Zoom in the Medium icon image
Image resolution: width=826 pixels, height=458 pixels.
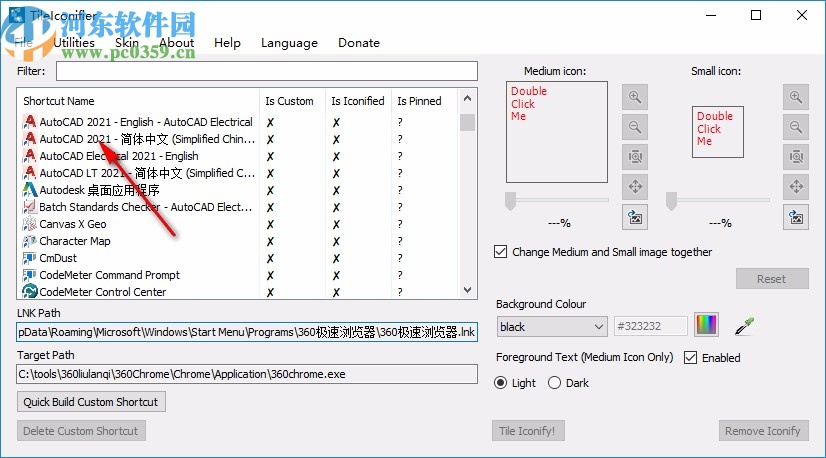point(635,97)
